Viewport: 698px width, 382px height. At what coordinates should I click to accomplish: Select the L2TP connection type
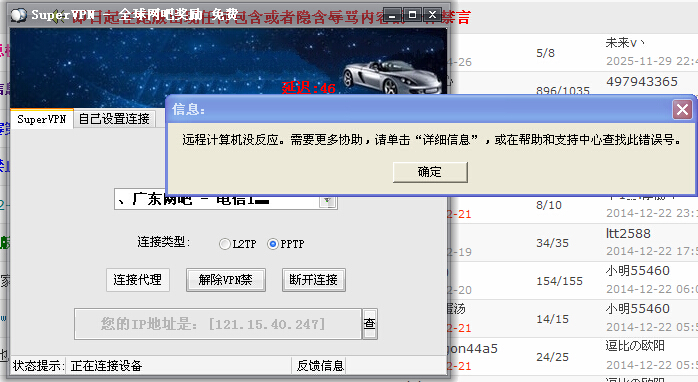point(225,244)
